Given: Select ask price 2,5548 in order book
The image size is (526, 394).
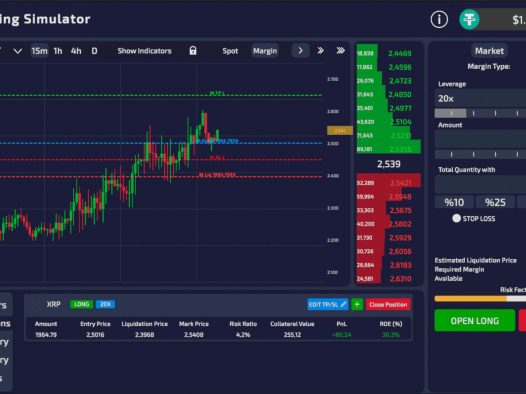Looking at the screenshot, I should click(401, 197).
